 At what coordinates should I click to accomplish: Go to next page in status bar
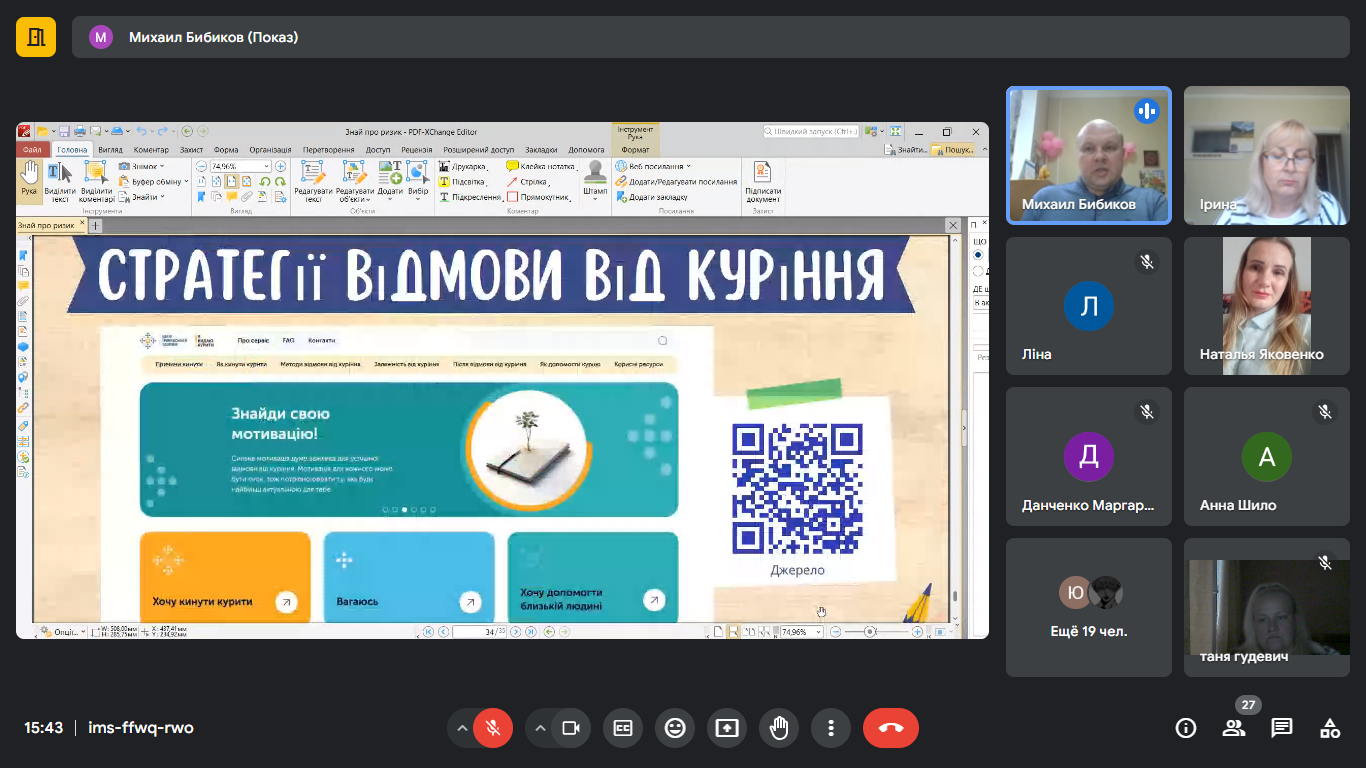(516, 632)
